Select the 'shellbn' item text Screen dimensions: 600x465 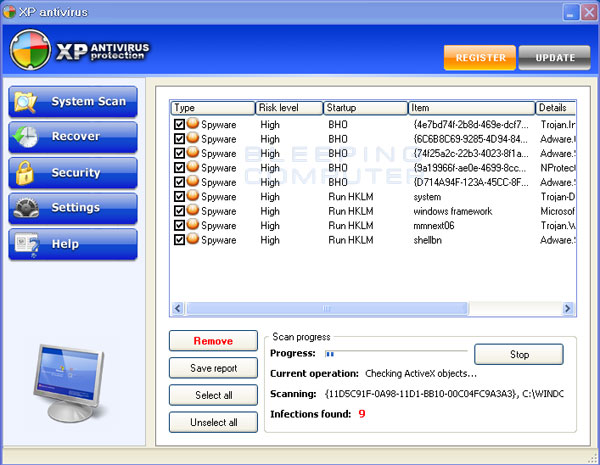pyautogui.click(x=427, y=240)
